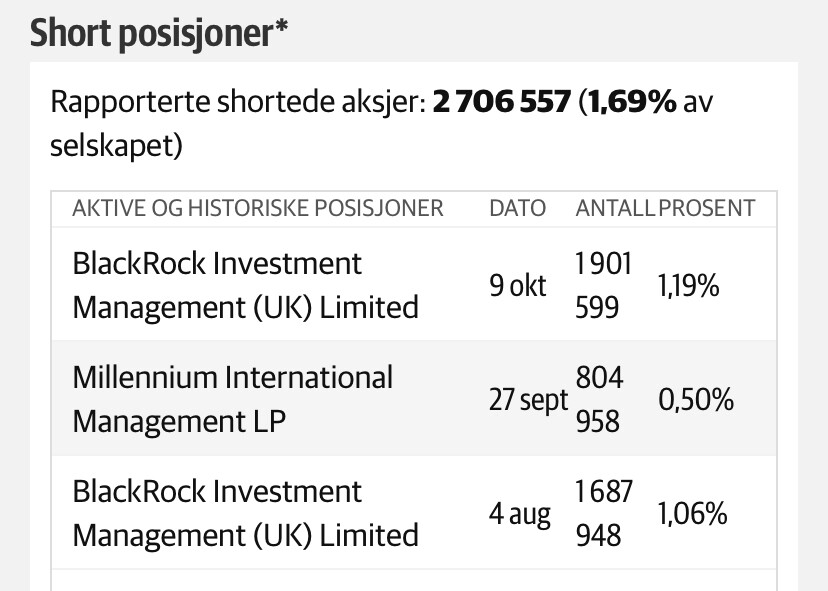828x591 pixels.
Task: Click the 27 sept date cell
Action: 528,400
